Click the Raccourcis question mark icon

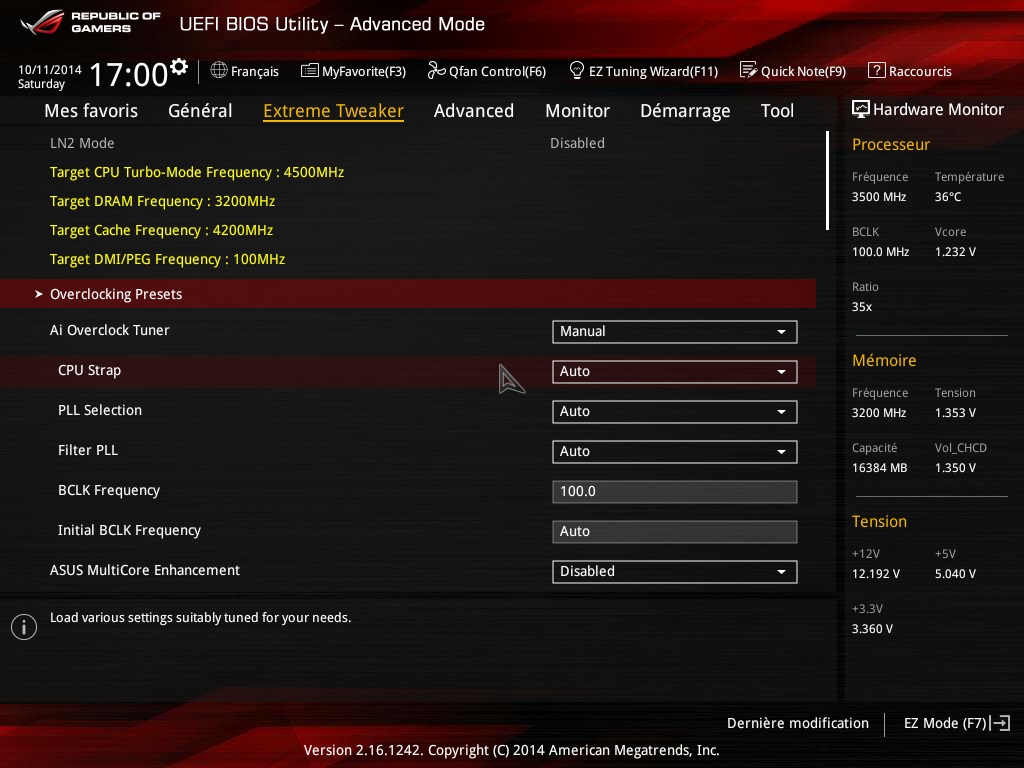876,71
